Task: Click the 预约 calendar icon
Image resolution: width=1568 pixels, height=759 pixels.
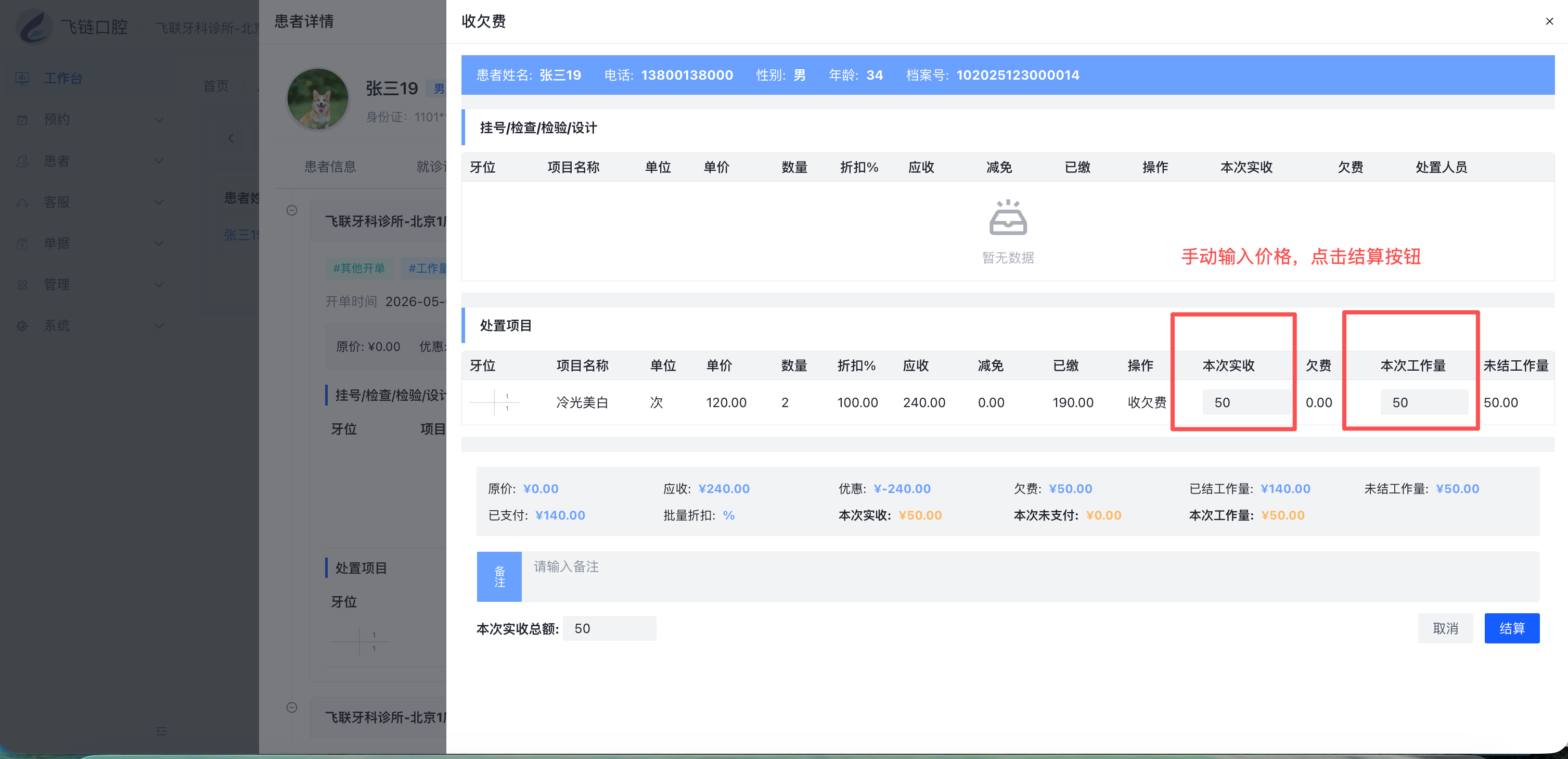Action: (x=22, y=119)
